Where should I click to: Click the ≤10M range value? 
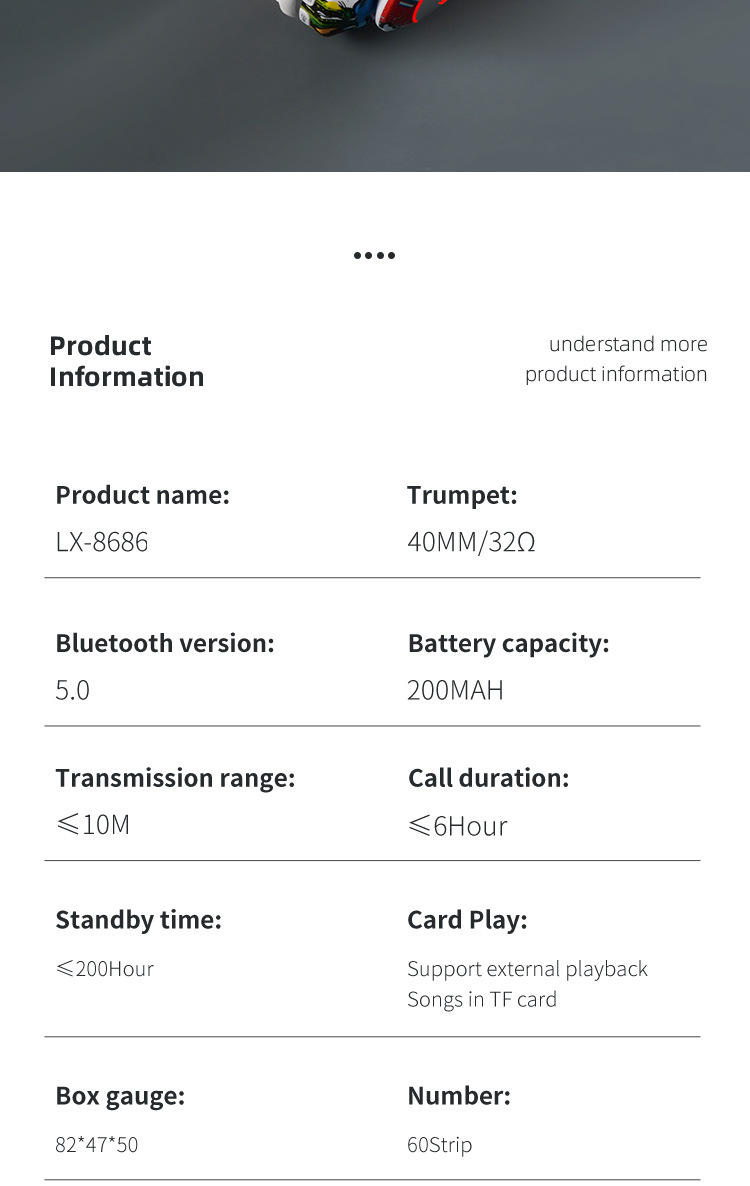(93, 825)
